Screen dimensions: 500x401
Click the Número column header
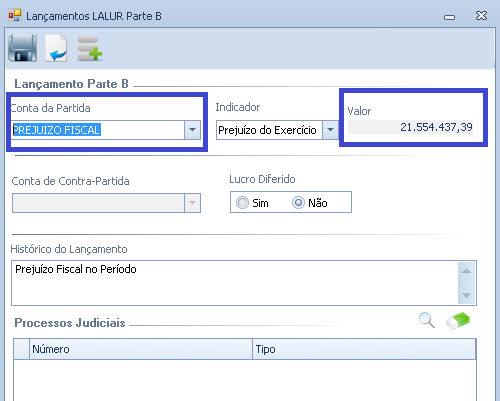[x=141, y=349]
